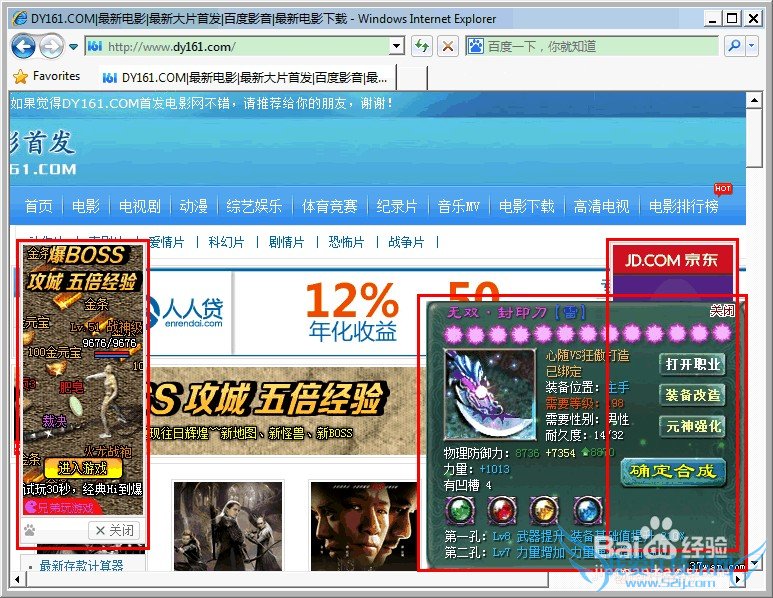
Task: Click horizontal scrollbar right arrow
Action: [x=738, y=579]
